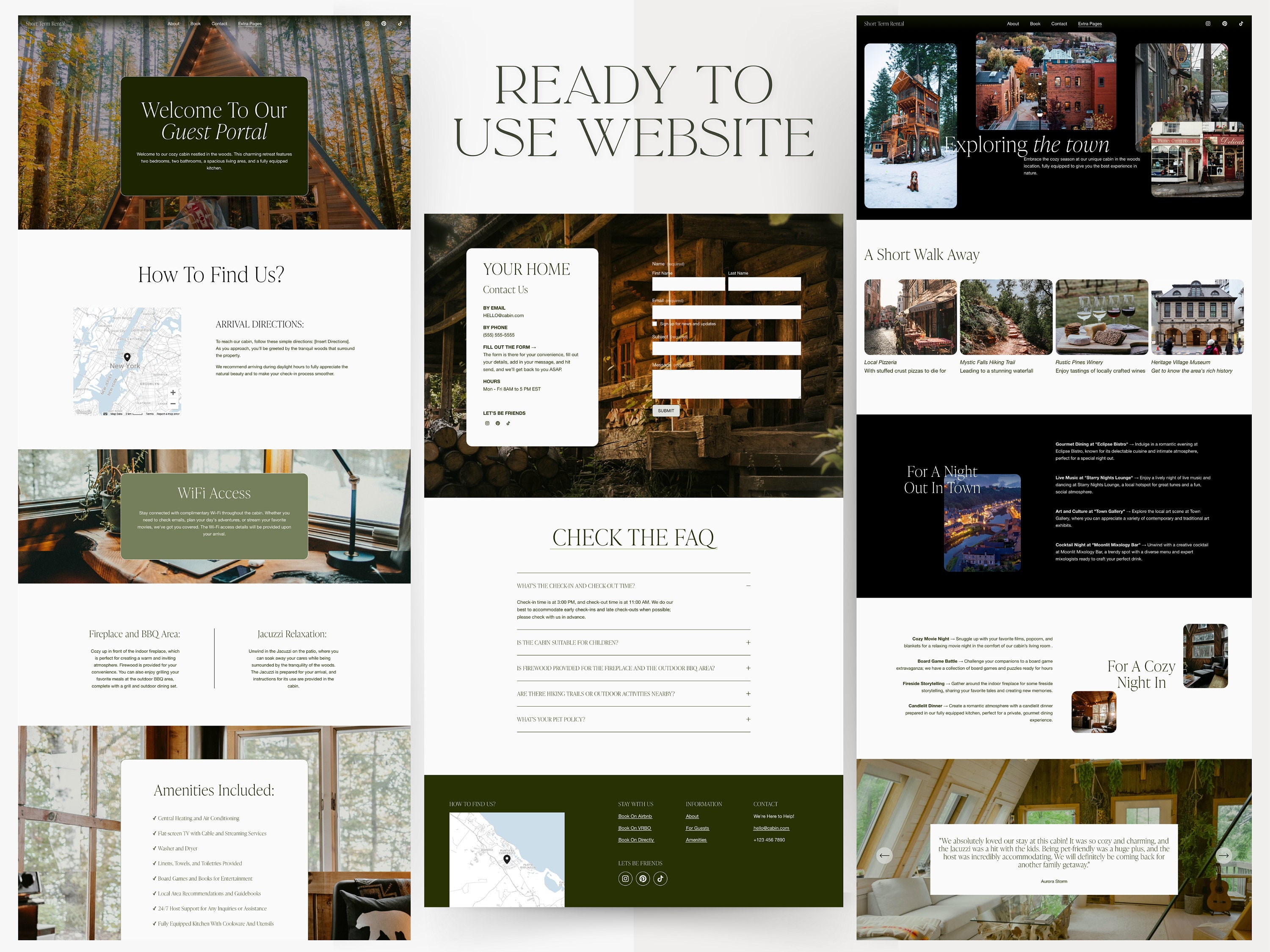The width and height of the screenshot is (1270, 952).
Task: Click the Instagram icon in the left header
Action: click(367, 24)
